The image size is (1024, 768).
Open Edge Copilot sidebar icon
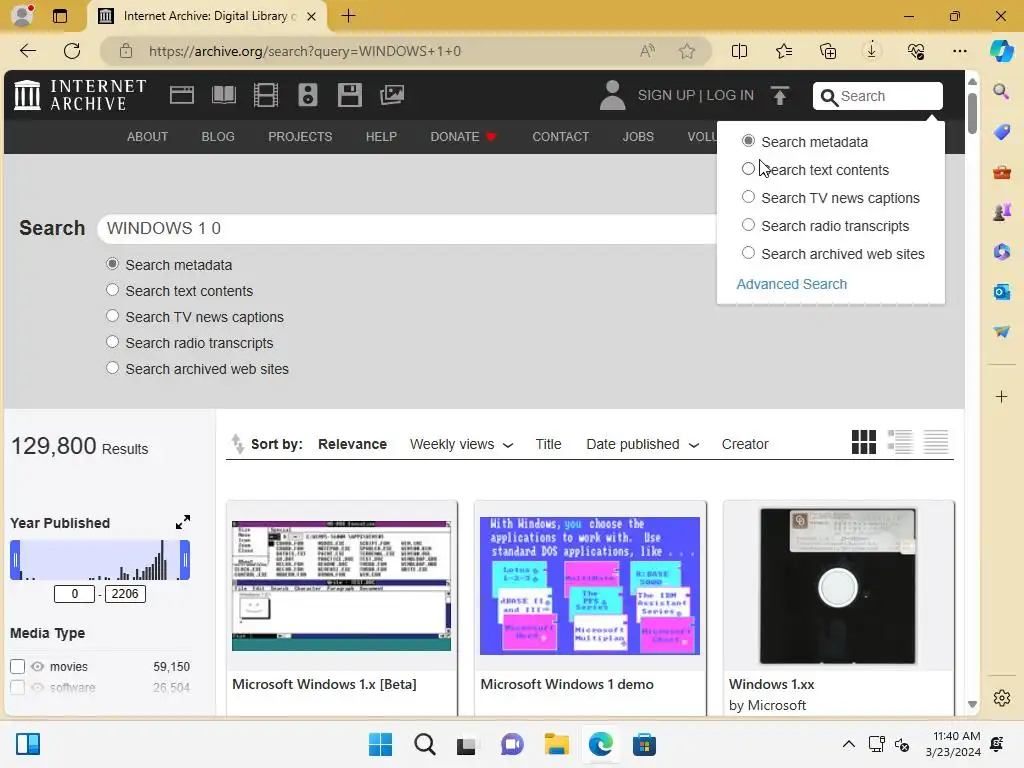tap(1001, 51)
